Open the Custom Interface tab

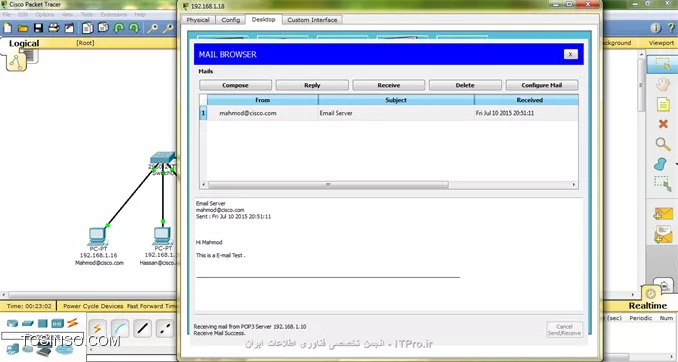pyautogui.click(x=312, y=20)
